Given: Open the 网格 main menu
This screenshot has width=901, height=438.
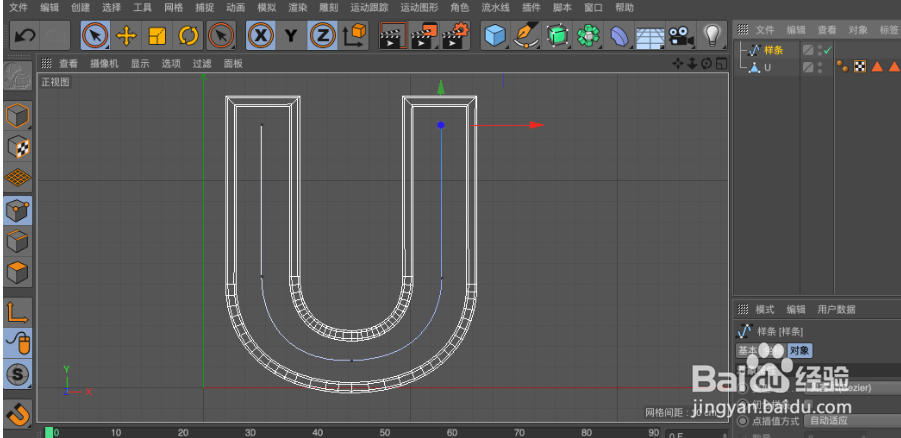Looking at the screenshot, I should (173, 8).
